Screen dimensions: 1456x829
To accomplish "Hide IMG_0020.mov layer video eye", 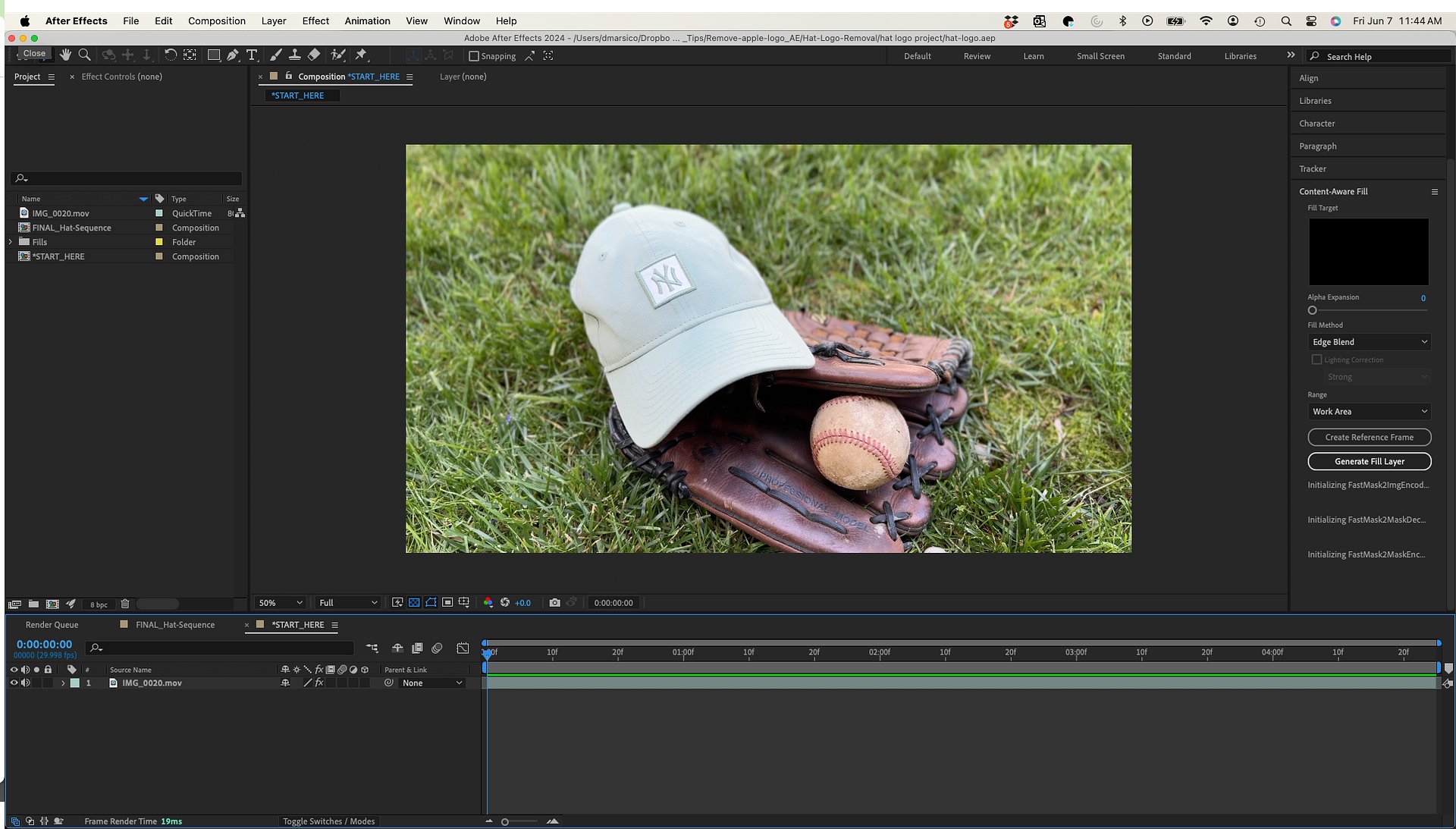I will coord(14,683).
